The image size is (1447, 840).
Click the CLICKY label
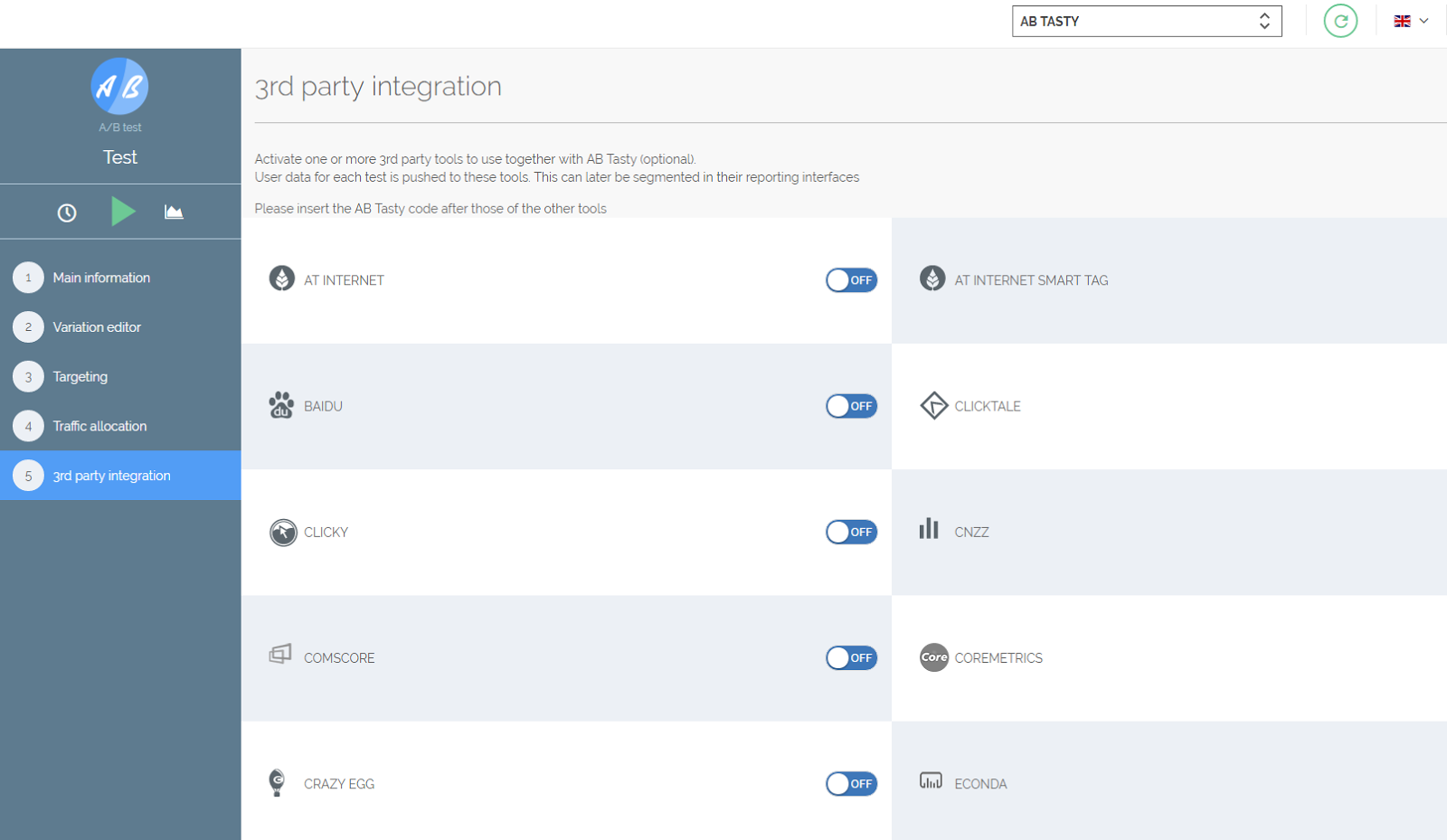point(326,532)
